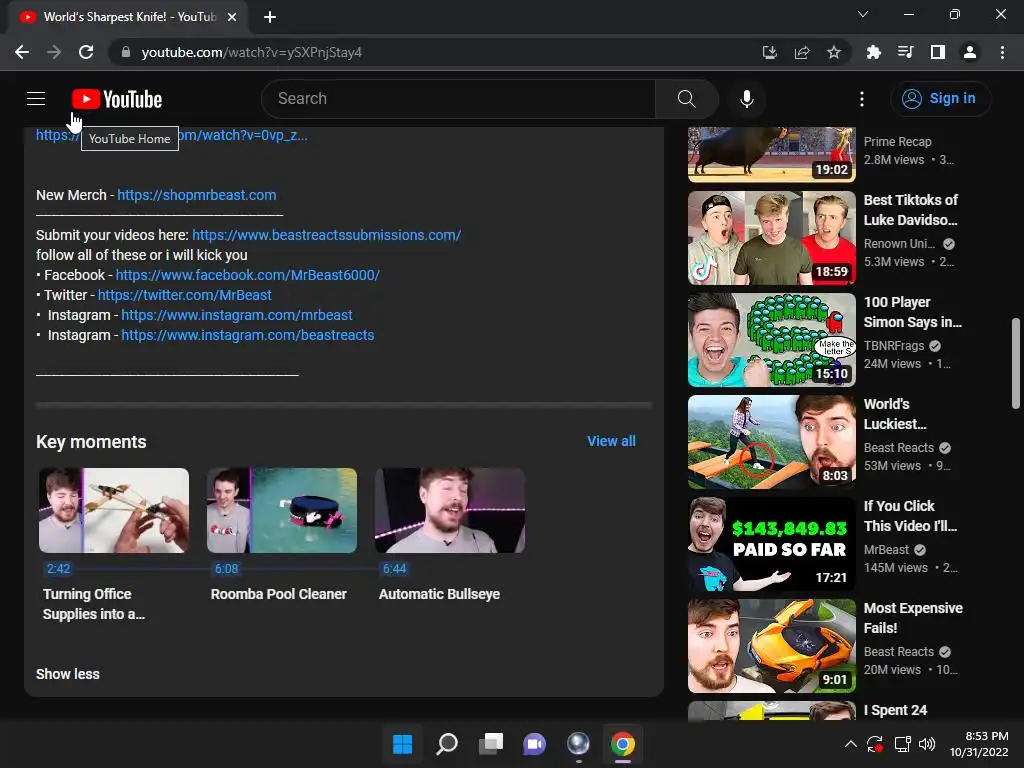Open the Facebook MrBeast6000 link

248,275
